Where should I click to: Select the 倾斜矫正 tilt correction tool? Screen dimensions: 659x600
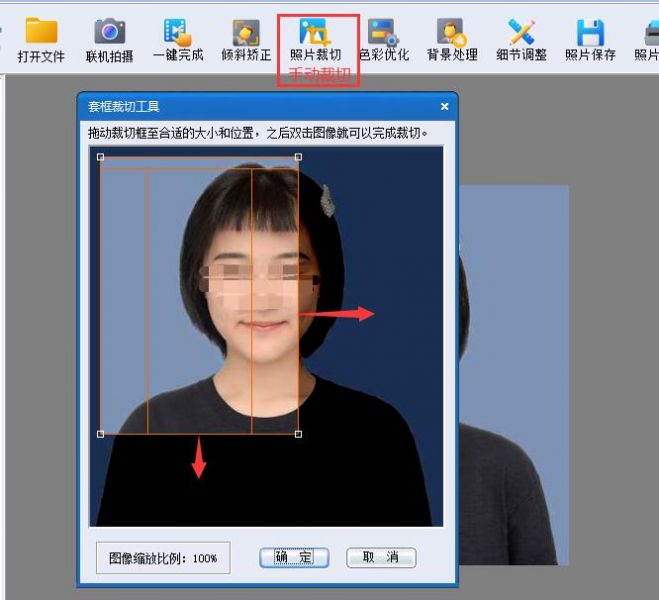click(x=246, y=40)
